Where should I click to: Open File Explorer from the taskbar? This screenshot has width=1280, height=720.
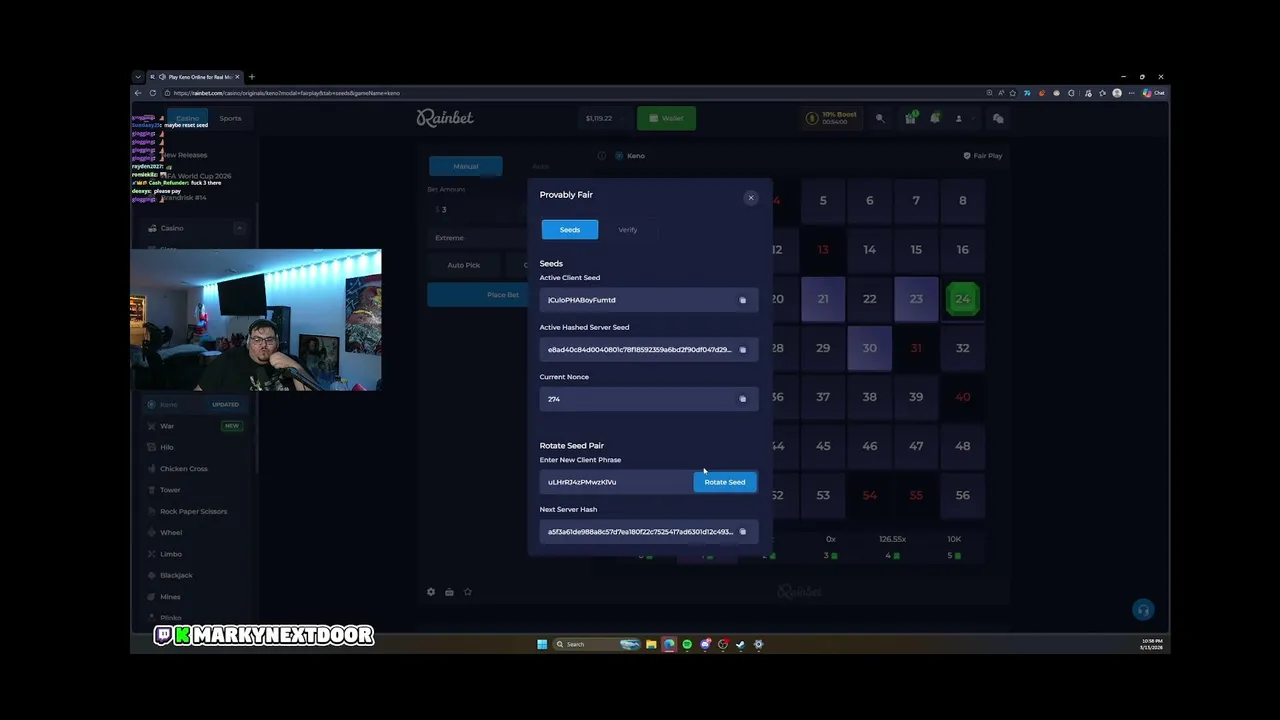(x=651, y=644)
